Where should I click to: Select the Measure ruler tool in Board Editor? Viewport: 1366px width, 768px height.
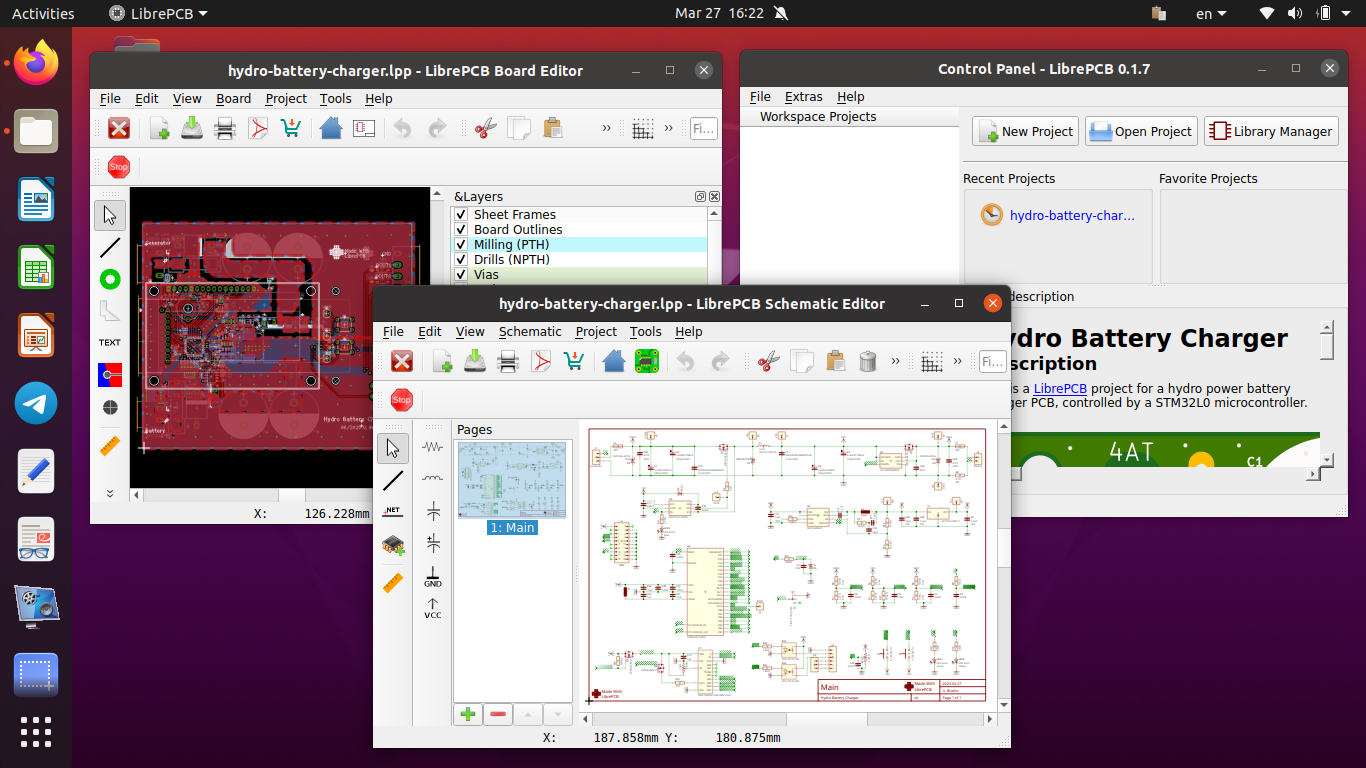[x=110, y=446]
